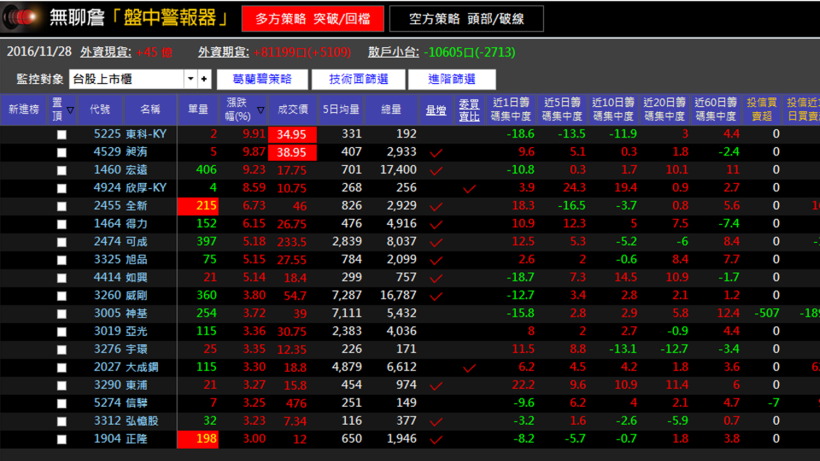Tick the pin checkbox for 3005 神基
The height and width of the screenshot is (461, 820).
(62, 314)
